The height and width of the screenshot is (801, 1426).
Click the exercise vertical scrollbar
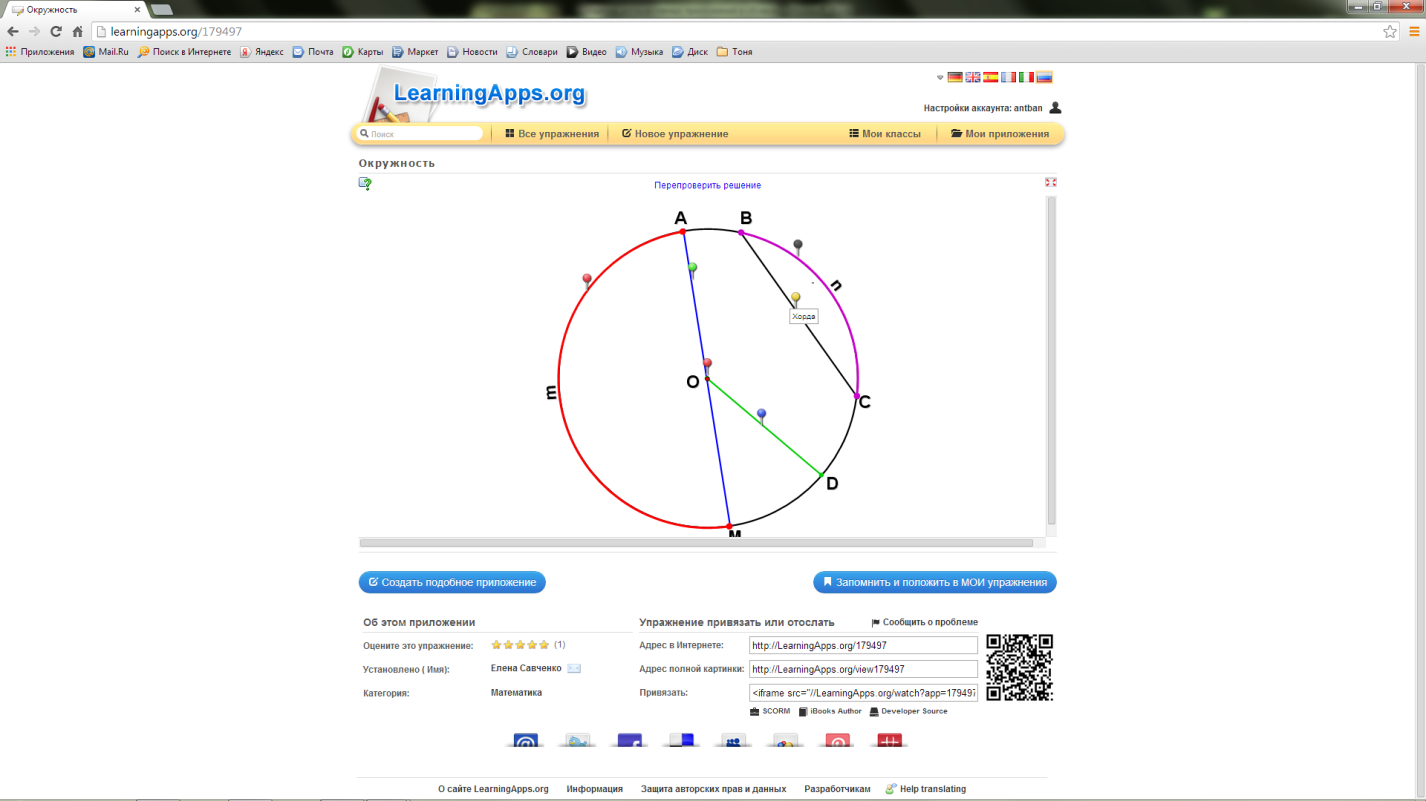click(x=1051, y=360)
